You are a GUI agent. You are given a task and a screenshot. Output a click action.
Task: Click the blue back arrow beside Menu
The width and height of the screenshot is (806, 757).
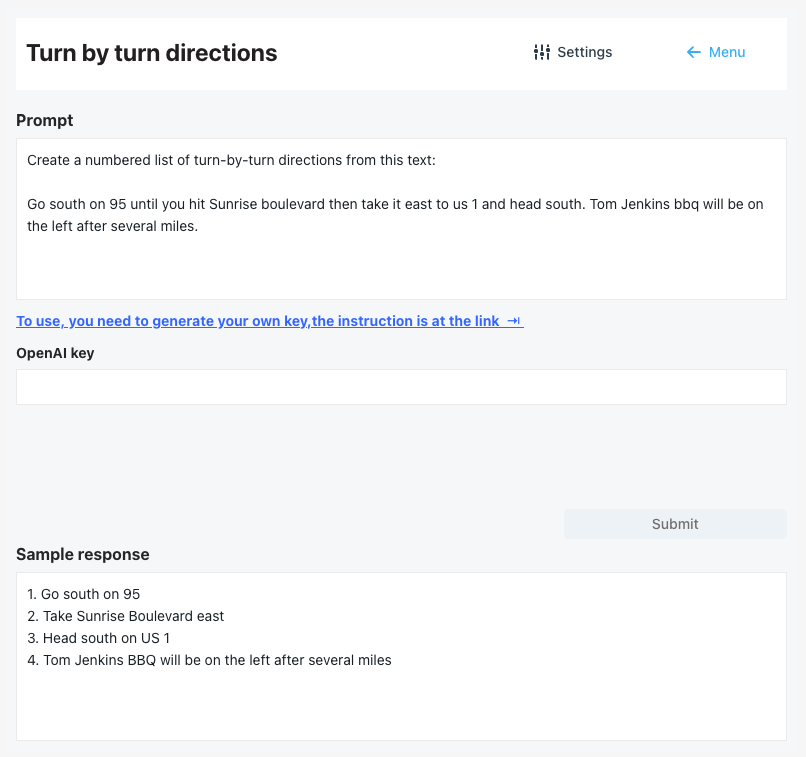tap(692, 52)
